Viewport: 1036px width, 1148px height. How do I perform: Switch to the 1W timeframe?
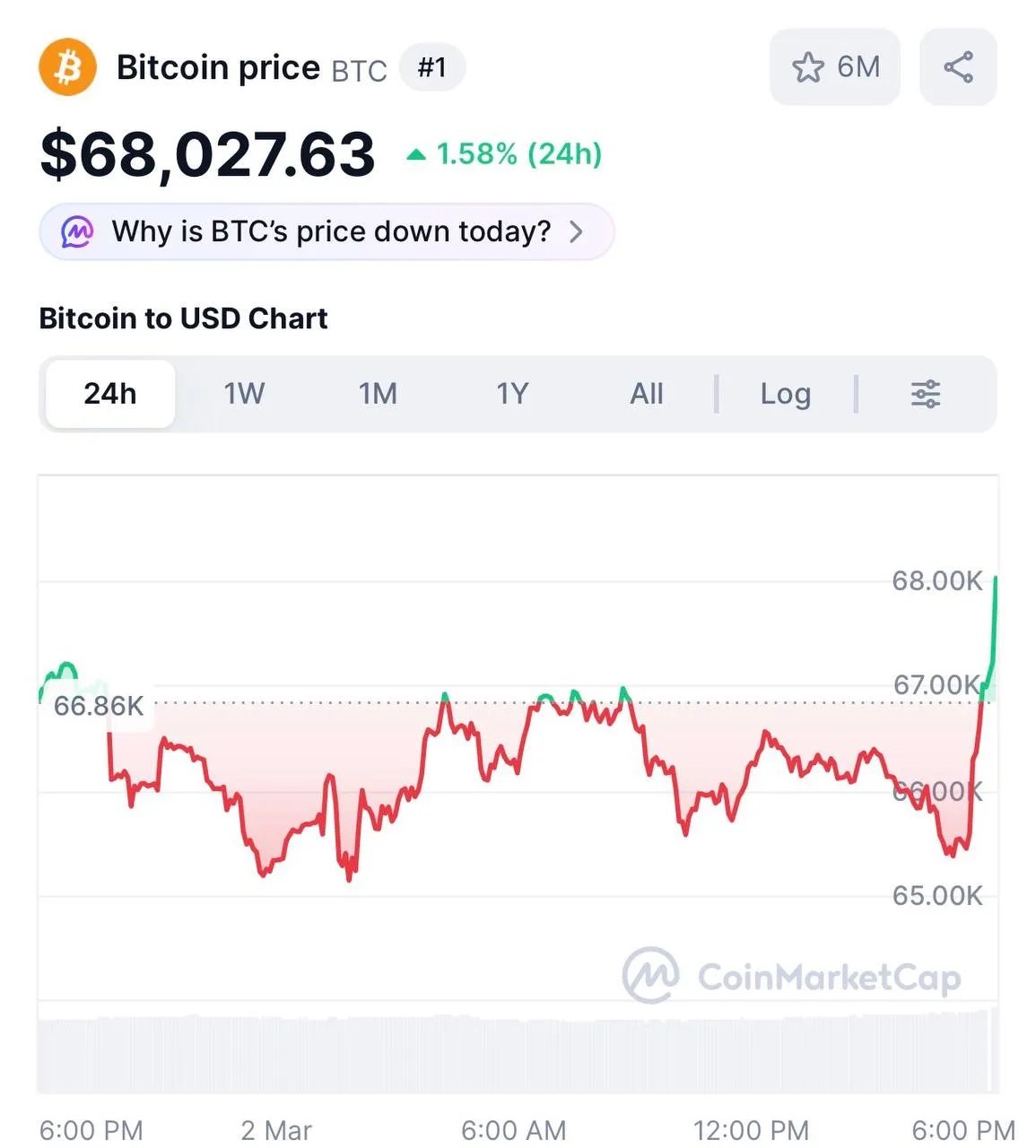(x=244, y=394)
